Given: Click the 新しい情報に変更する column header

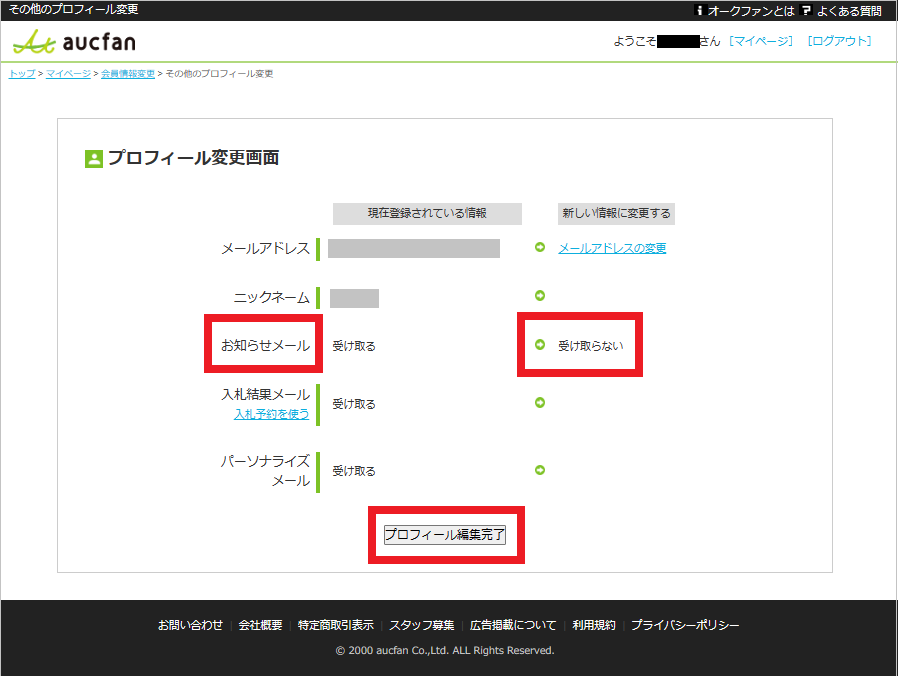Looking at the screenshot, I should click(616, 214).
